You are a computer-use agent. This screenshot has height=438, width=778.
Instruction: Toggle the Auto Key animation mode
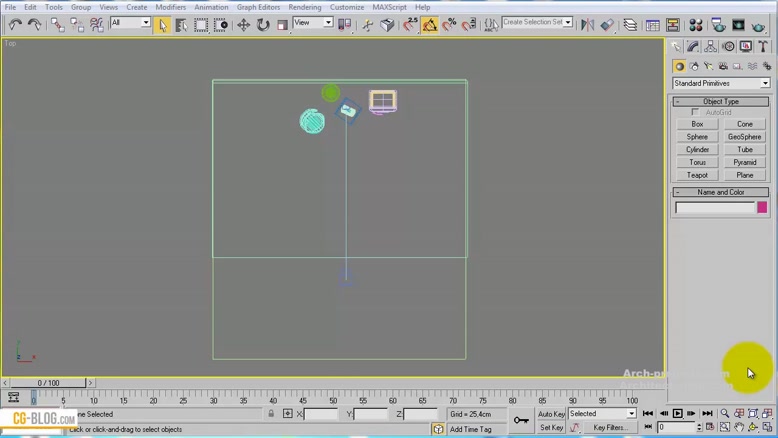pyautogui.click(x=551, y=414)
